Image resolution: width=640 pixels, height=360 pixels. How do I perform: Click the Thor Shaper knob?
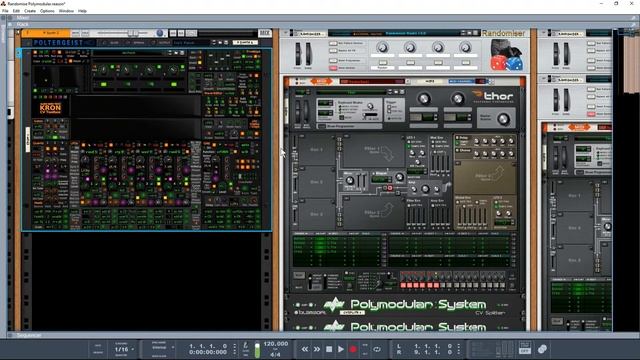coord(400,177)
